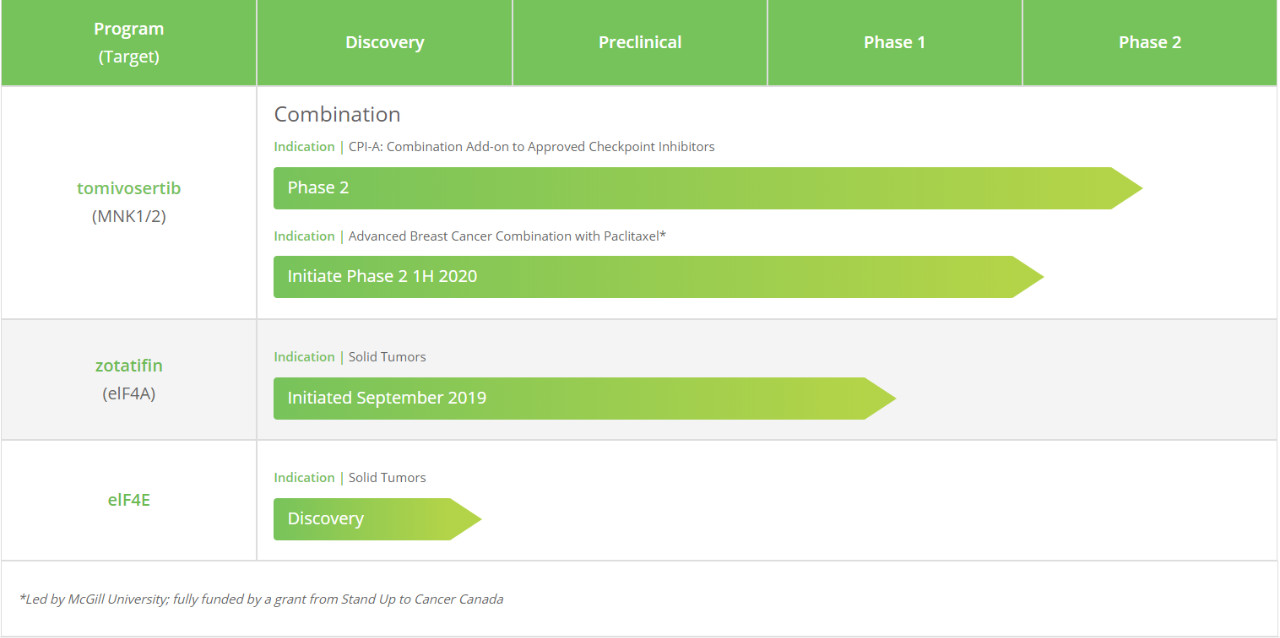Click the Program (Target) header cell
The height and width of the screenshot is (638, 1280).
pos(129,43)
